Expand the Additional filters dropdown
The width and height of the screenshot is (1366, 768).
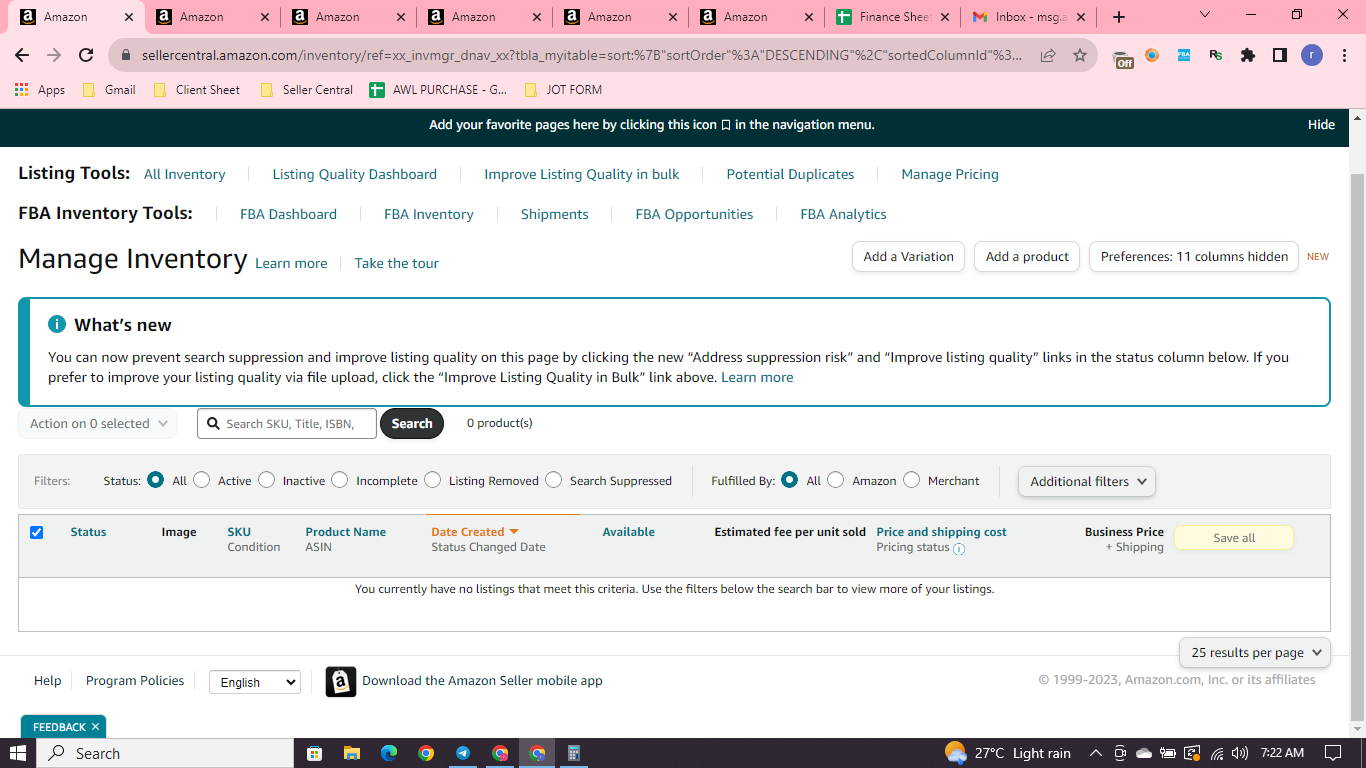(1087, 481)
